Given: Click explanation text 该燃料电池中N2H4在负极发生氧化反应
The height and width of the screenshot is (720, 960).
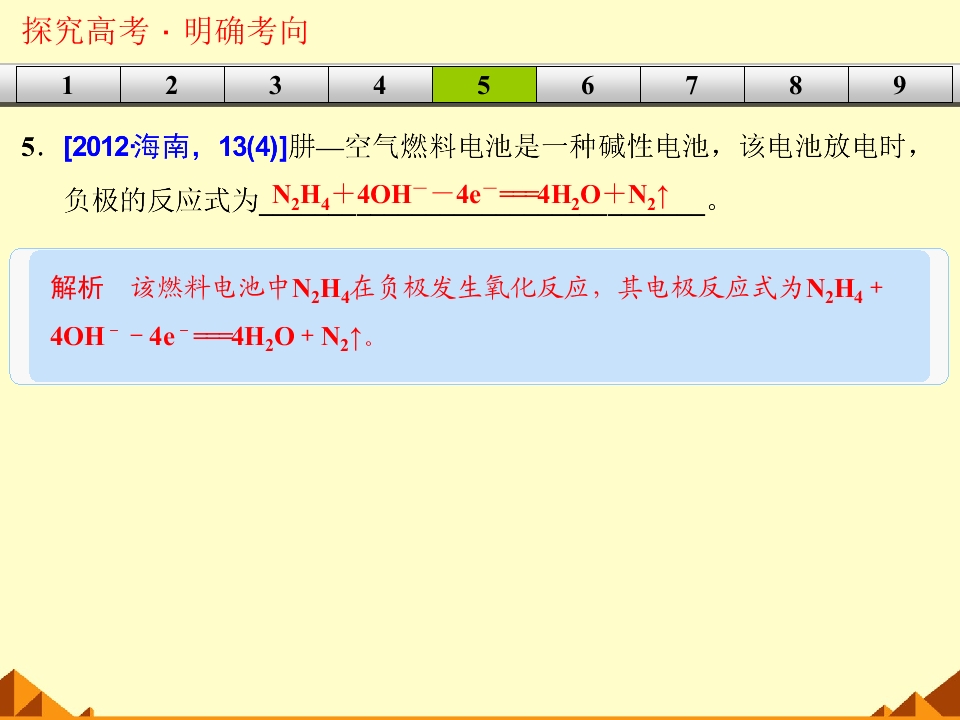Looking at the screenshot, I should point(360,288).
